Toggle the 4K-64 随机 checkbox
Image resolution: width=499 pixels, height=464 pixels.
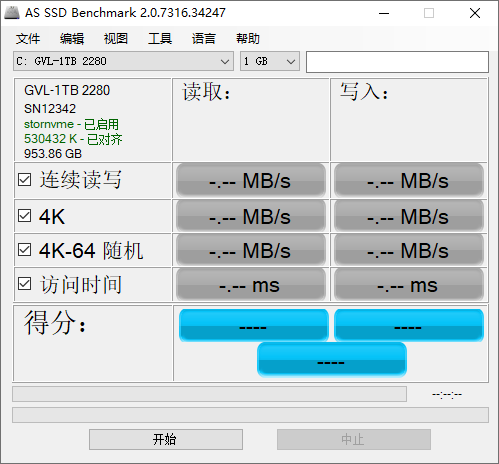[25, 250]
